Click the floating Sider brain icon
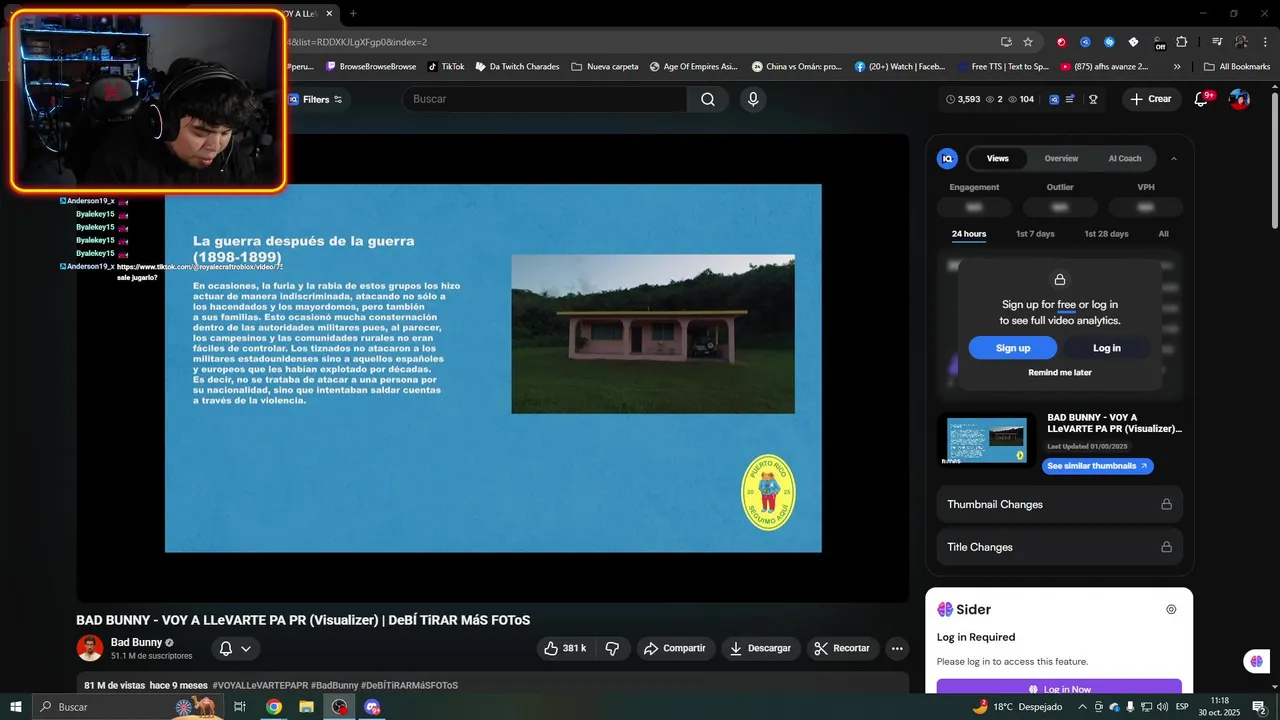The height and width of the screenshot is (720, 1280). [x=1256, y=661]
